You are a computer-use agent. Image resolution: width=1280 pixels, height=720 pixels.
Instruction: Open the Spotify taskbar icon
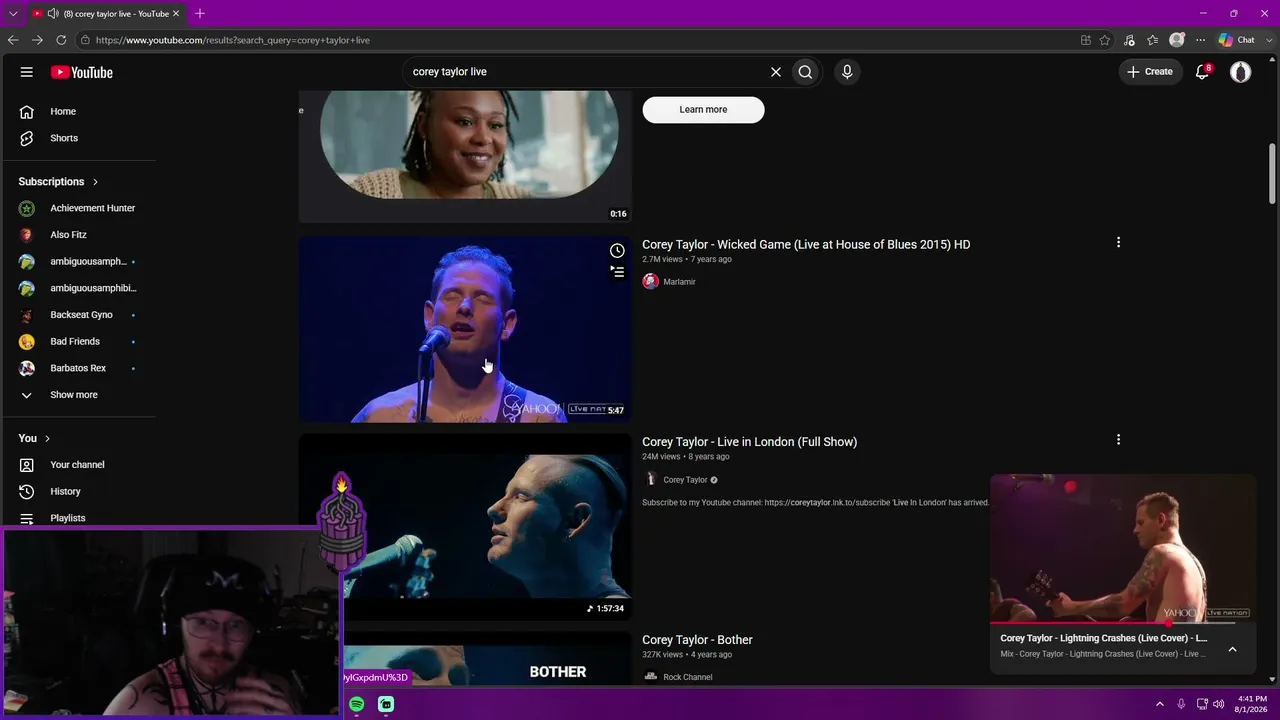pos(357,705)
